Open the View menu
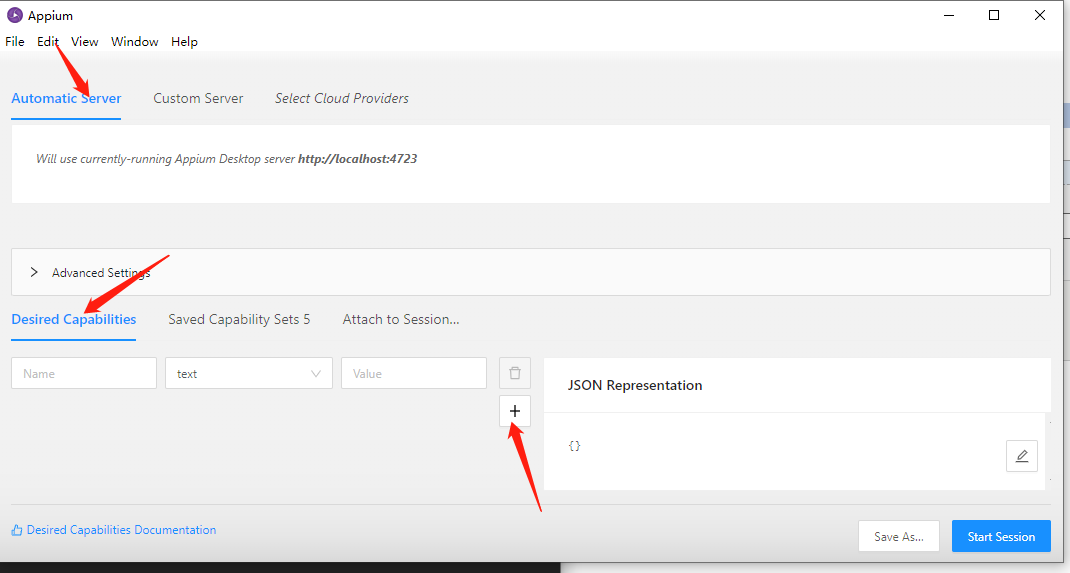This screenshot has width=1070, height=573. (85, 41)
